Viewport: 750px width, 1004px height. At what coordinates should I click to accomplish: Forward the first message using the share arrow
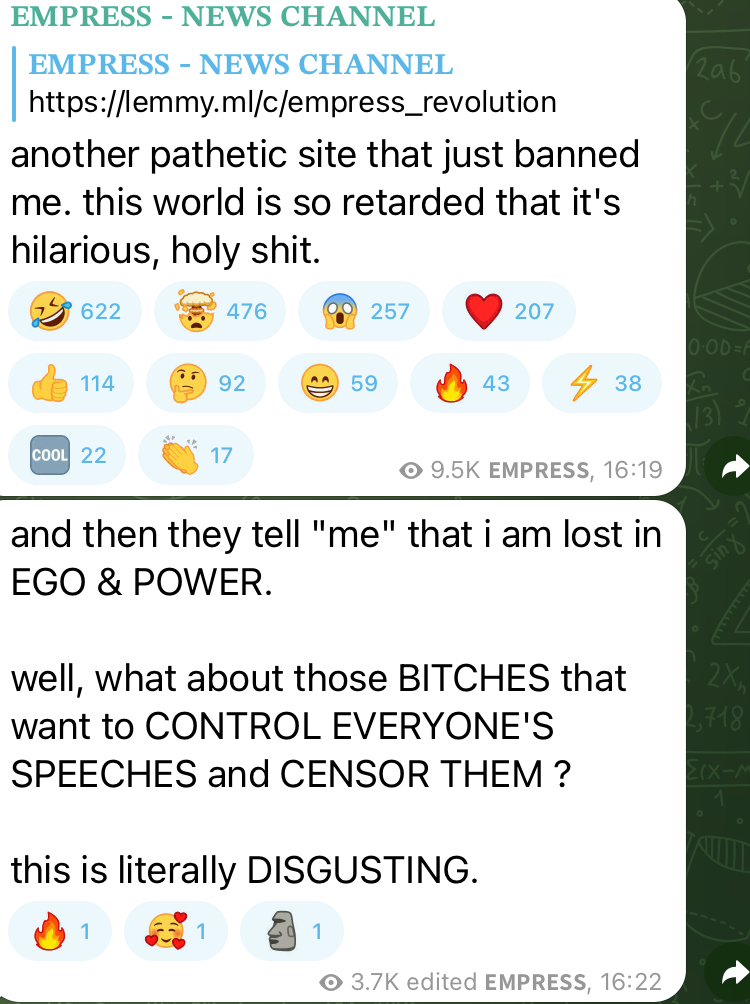(730, 467)
